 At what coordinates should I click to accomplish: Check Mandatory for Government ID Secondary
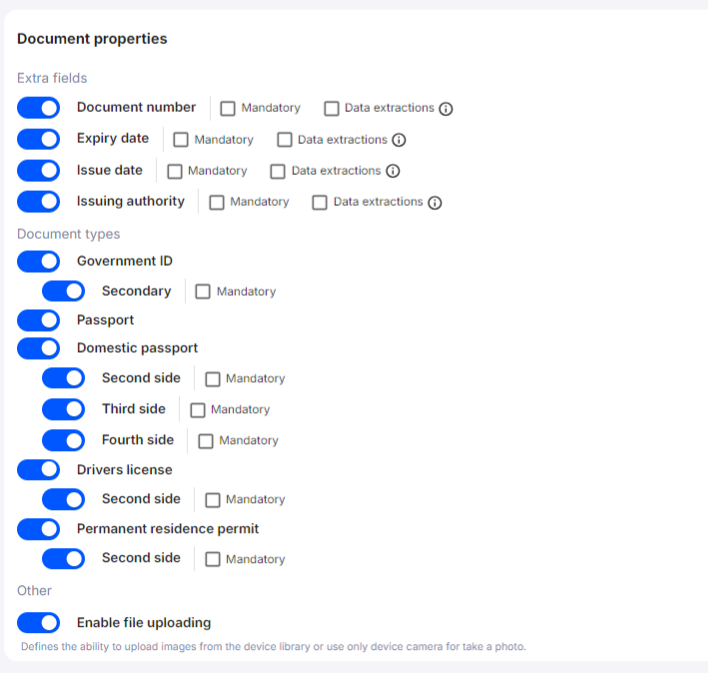204,292
